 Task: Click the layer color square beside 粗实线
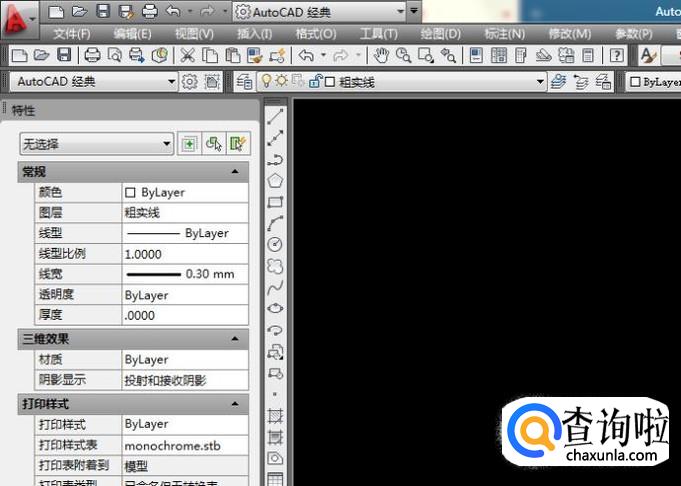[330, 82]
